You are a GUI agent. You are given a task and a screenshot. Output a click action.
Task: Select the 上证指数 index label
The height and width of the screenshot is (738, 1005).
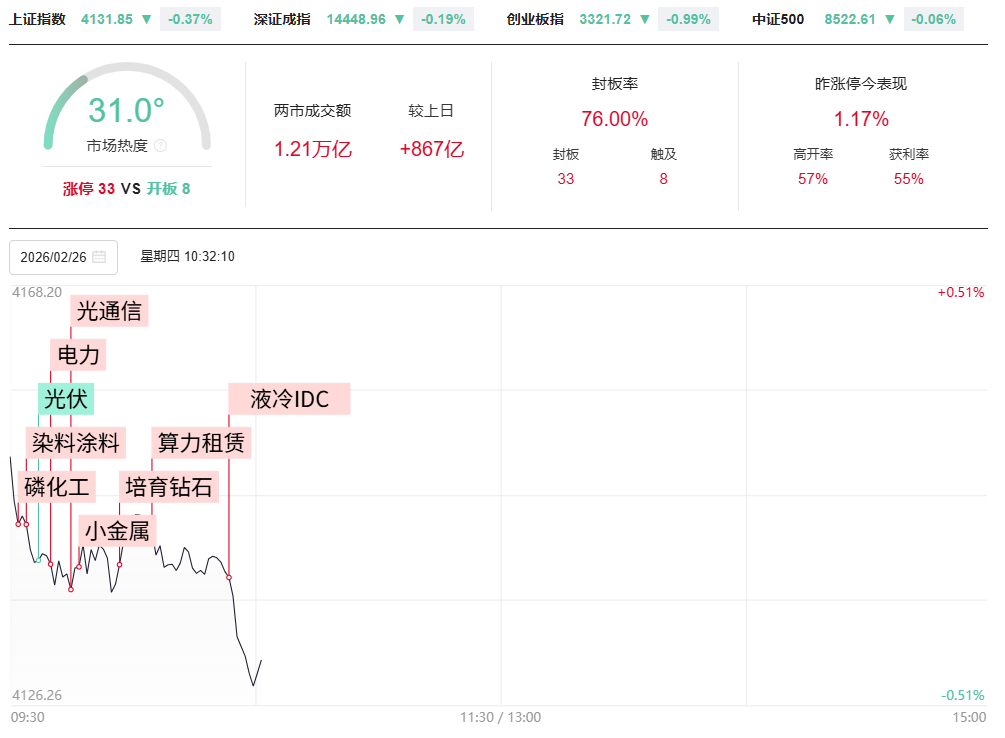pyautogui.click(x=38, y=19)
